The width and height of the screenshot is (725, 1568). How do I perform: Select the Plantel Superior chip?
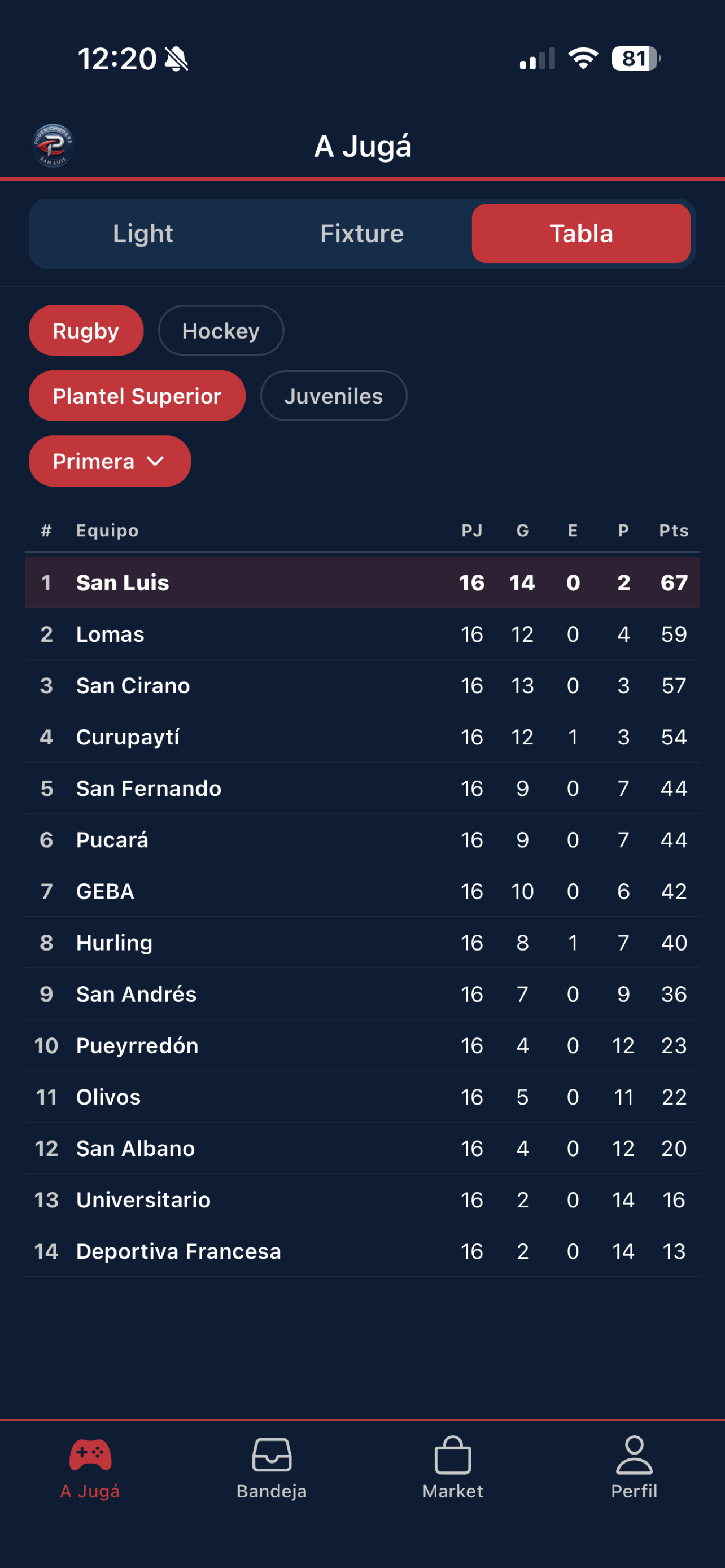click(x=137, y=396)
